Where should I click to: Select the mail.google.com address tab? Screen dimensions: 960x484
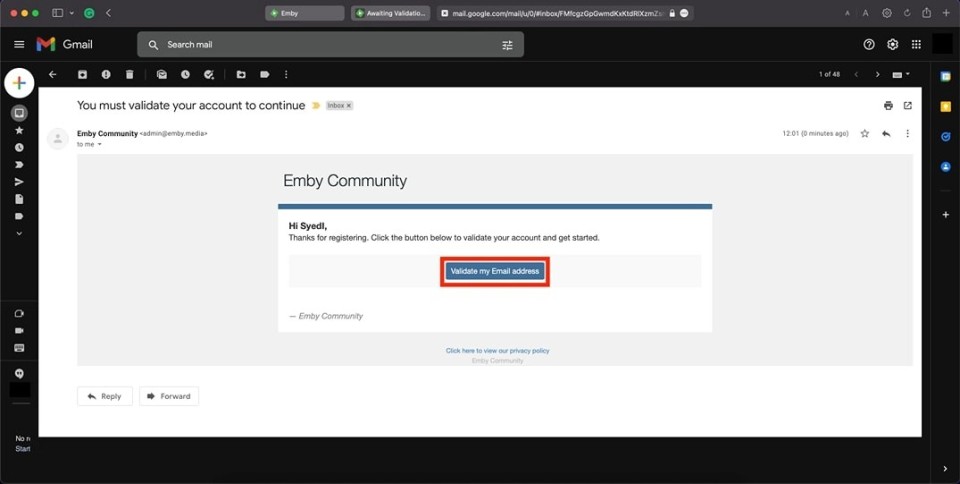click(565, 13)
